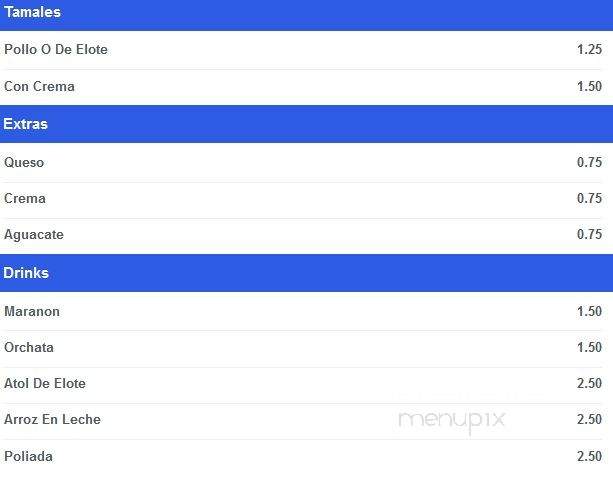The image size is (613, 488).
Task: Select Atol De Elote drink
Action: point(45,384)
